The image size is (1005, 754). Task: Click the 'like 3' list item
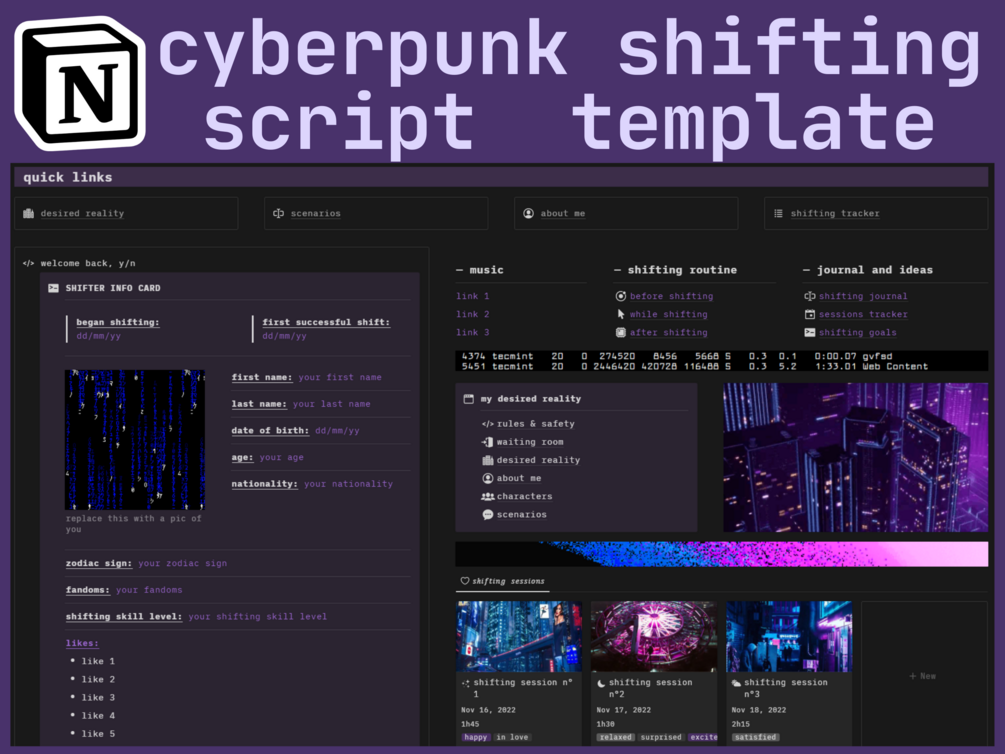pyautogui.click(x=98, y=698)
